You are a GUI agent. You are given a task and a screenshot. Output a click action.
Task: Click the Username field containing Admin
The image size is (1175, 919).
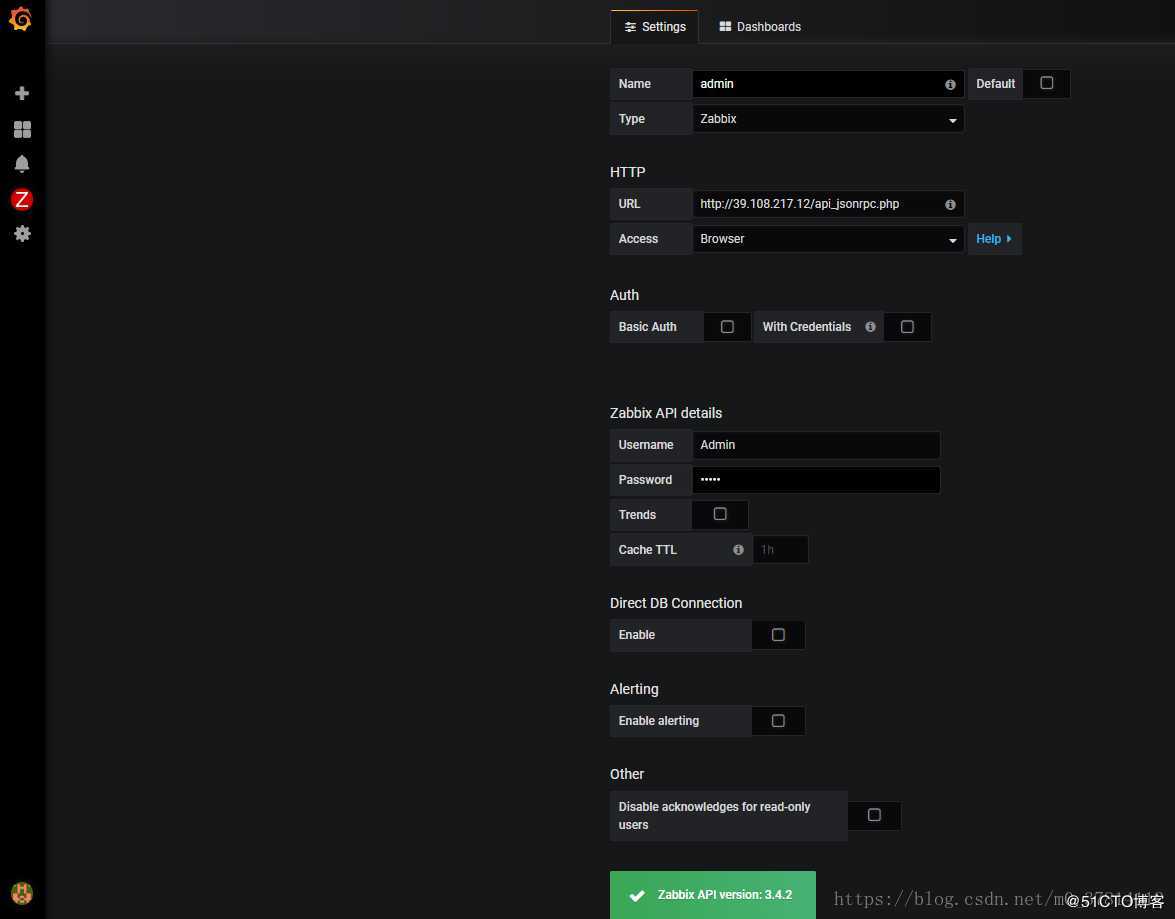[816, 445]
